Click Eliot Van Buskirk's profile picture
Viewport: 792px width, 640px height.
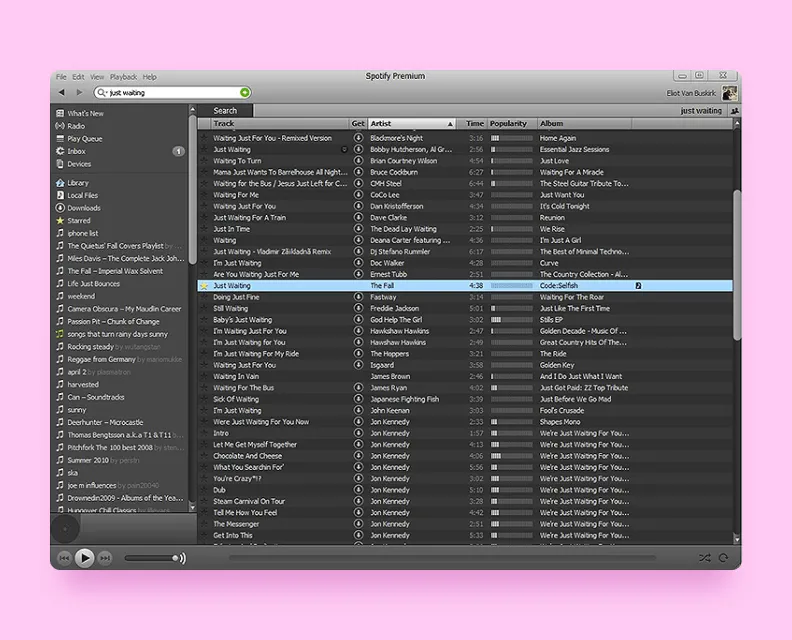(x=729, y=93)
